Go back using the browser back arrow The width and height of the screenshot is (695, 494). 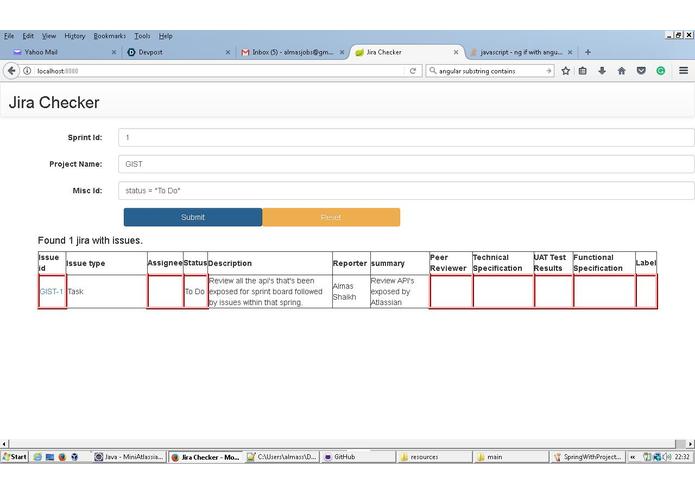[12, 71]
